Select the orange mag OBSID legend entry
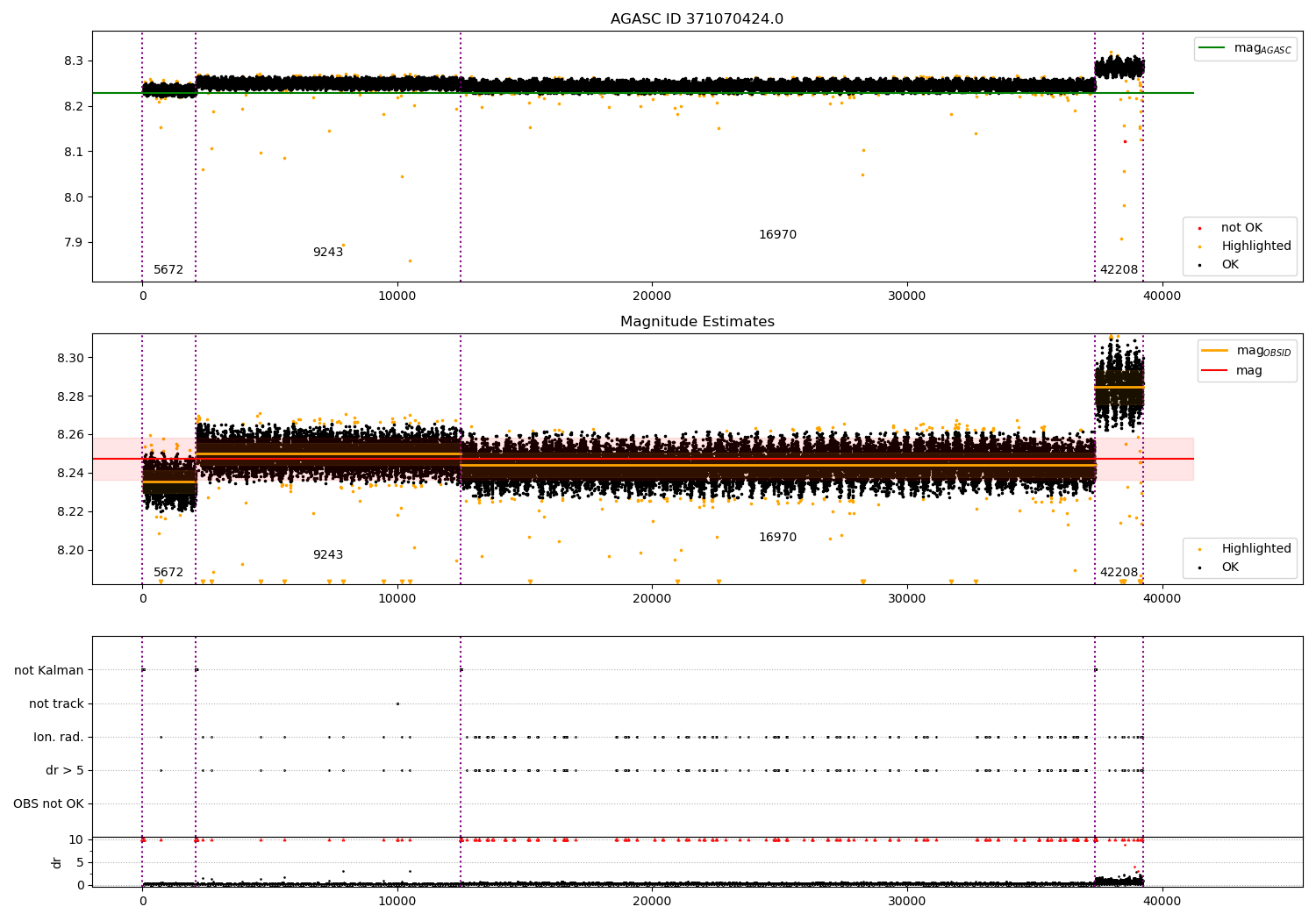The height and width of the screenshot is (921, 1316). coord(1247,351)
